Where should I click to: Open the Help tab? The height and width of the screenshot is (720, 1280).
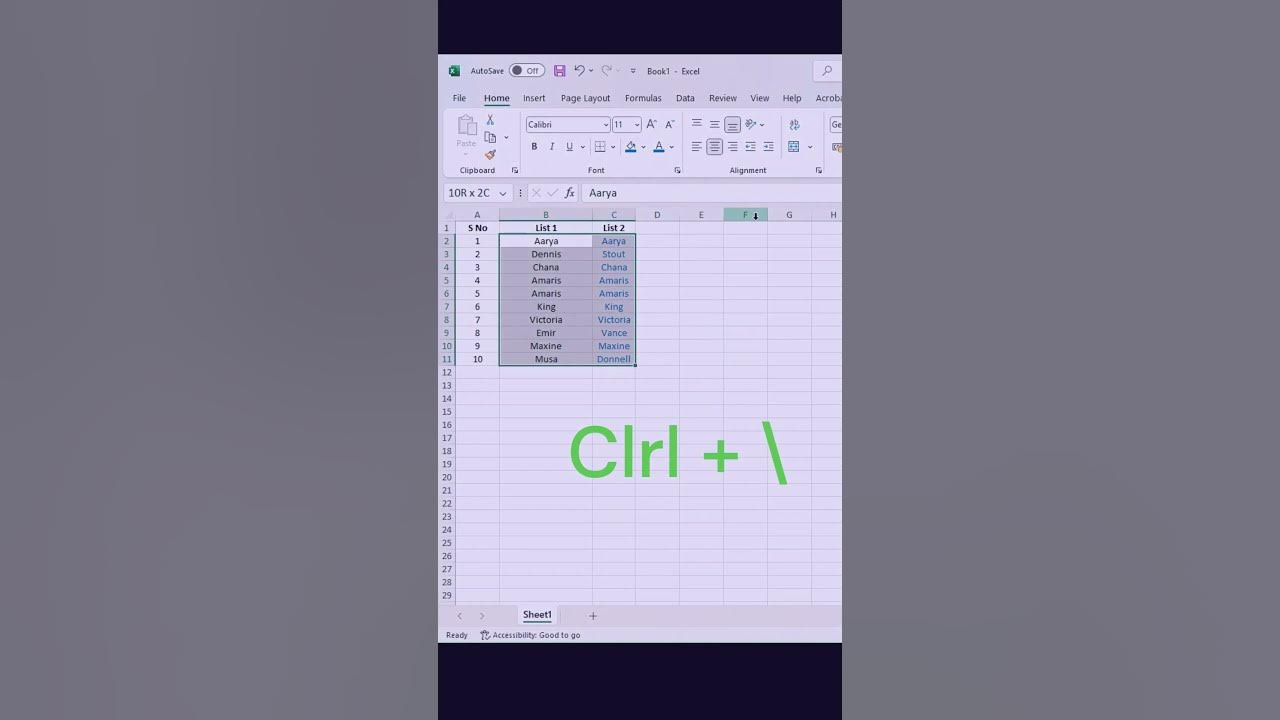[792, 98]
